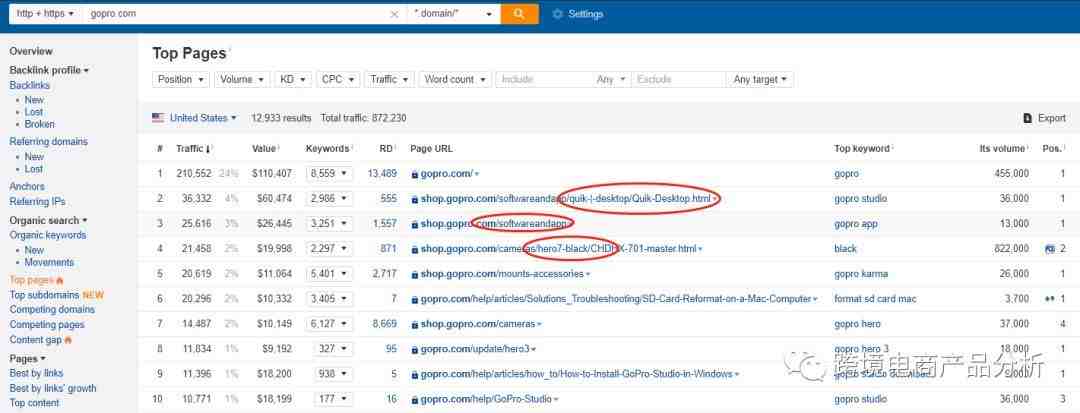Sort table by the Value column
This screenshot has height=413, width=1080.
tap(265, 148)
